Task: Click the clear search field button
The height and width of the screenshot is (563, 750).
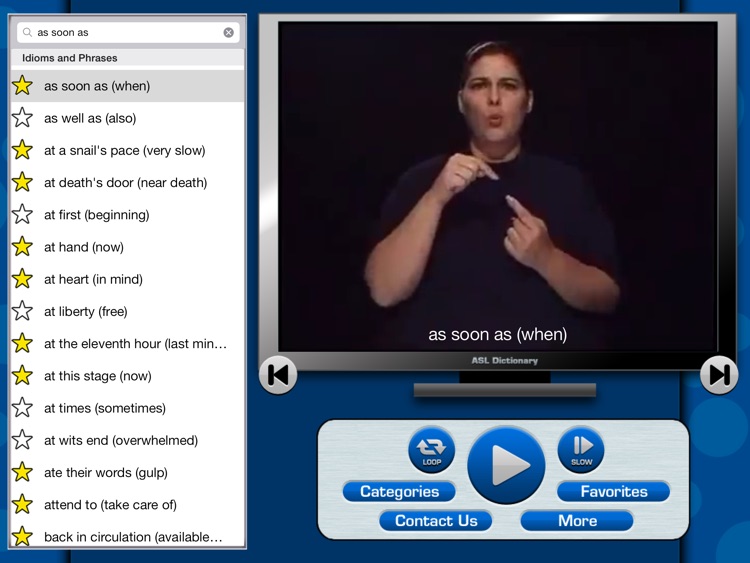Action: click(x=229, y=33)
